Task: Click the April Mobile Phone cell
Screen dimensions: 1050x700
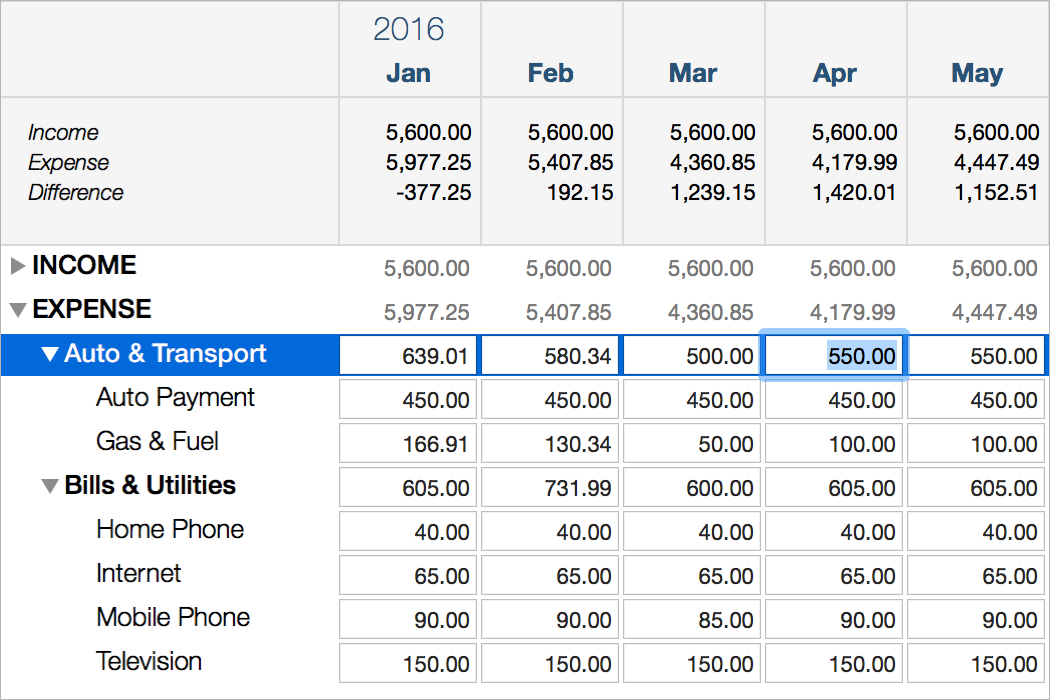Action: [833, 618]
